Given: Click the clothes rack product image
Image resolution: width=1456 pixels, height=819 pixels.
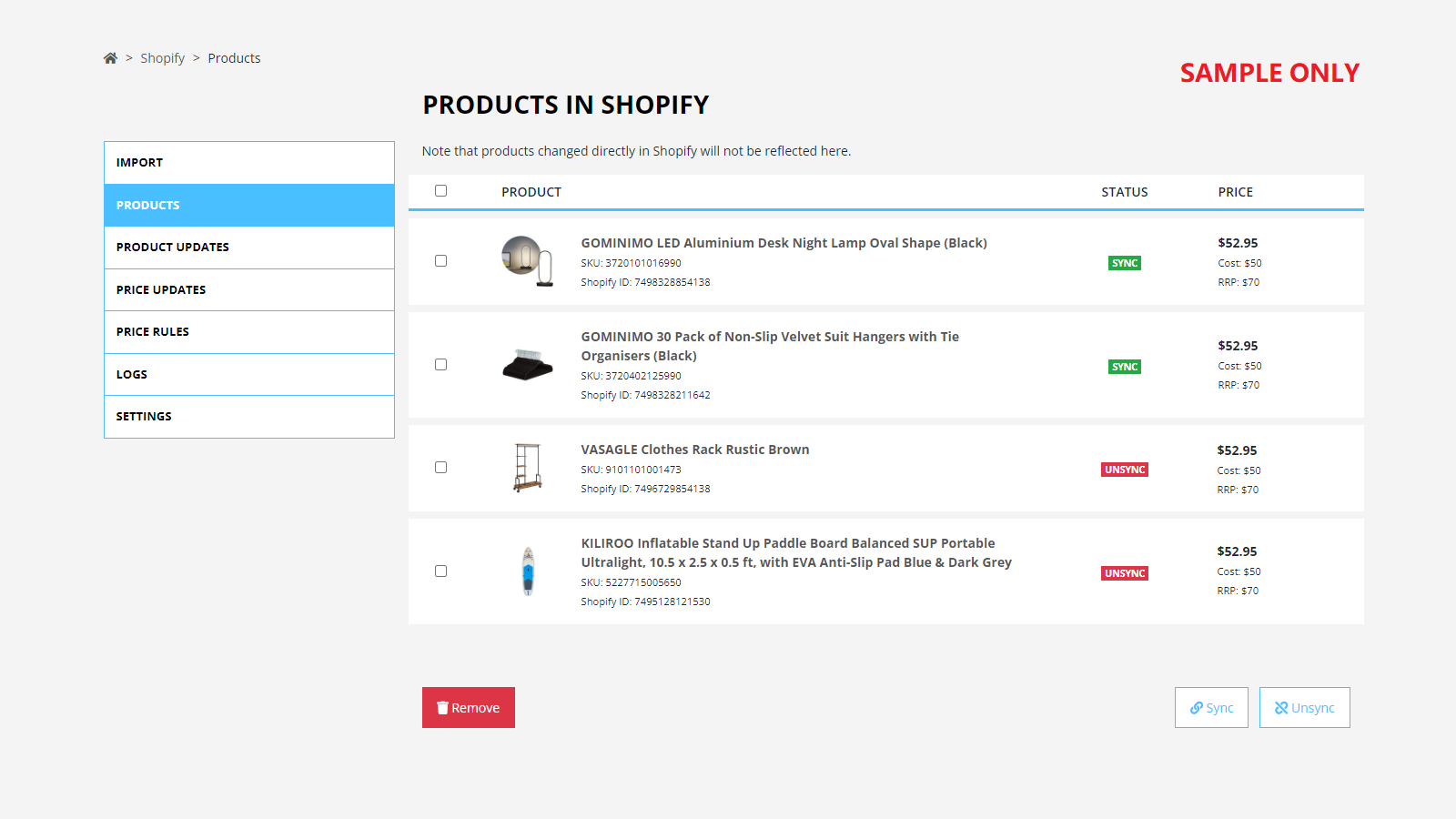Looking at the screenshot, I should pos(527,468).
